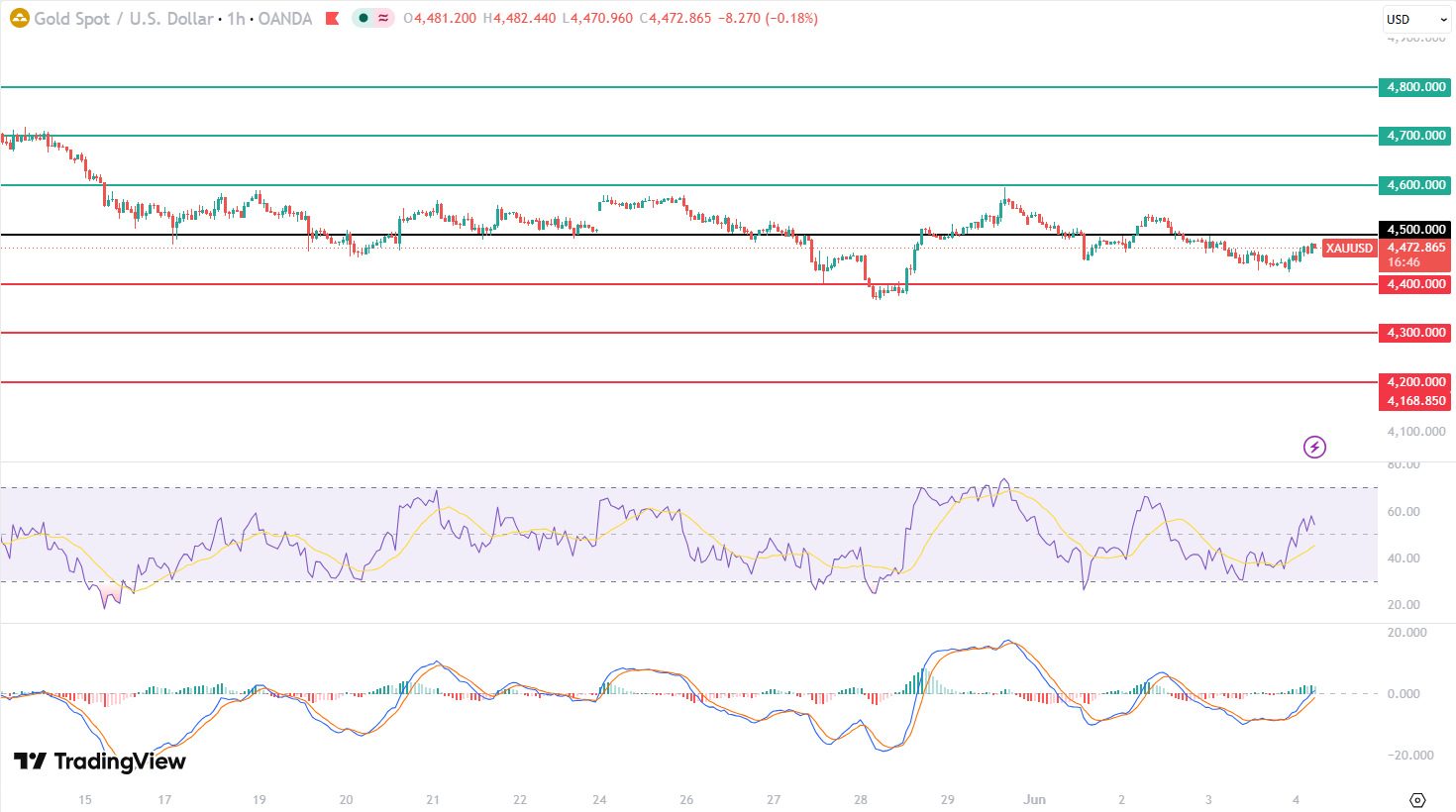Click the MACD scale value −20.000
This screenshot has height=812, width=1456.
coord(1408,756)
